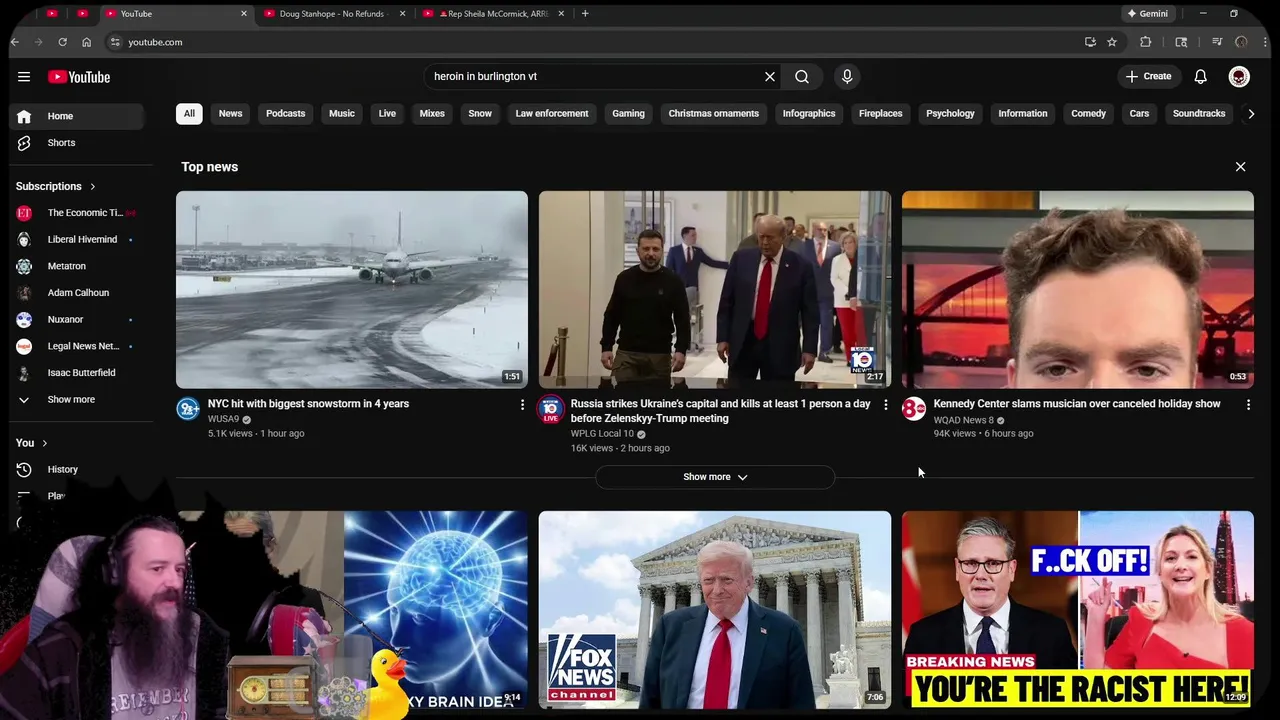Dismiss the Top news section
This screenshot has width=1280, height=720.
(1240, 167)
